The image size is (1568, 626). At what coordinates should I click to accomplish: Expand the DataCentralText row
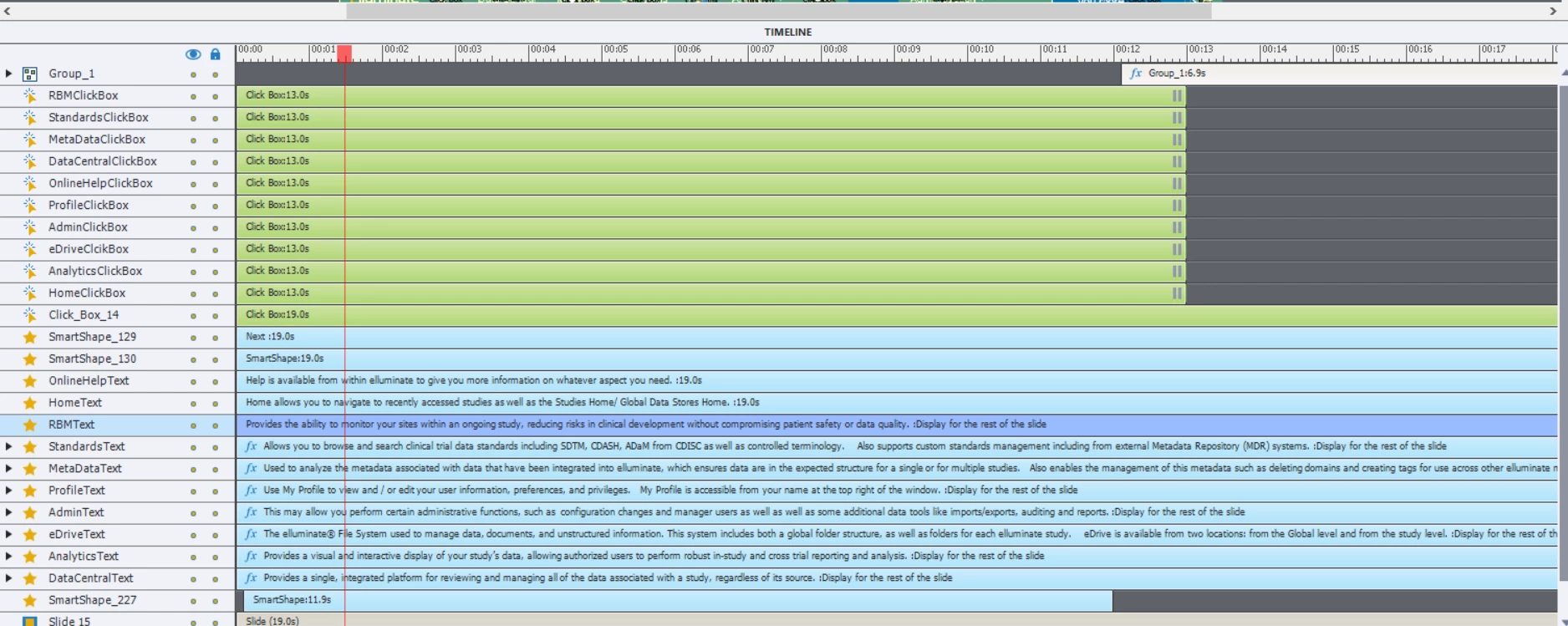point(8,578)
